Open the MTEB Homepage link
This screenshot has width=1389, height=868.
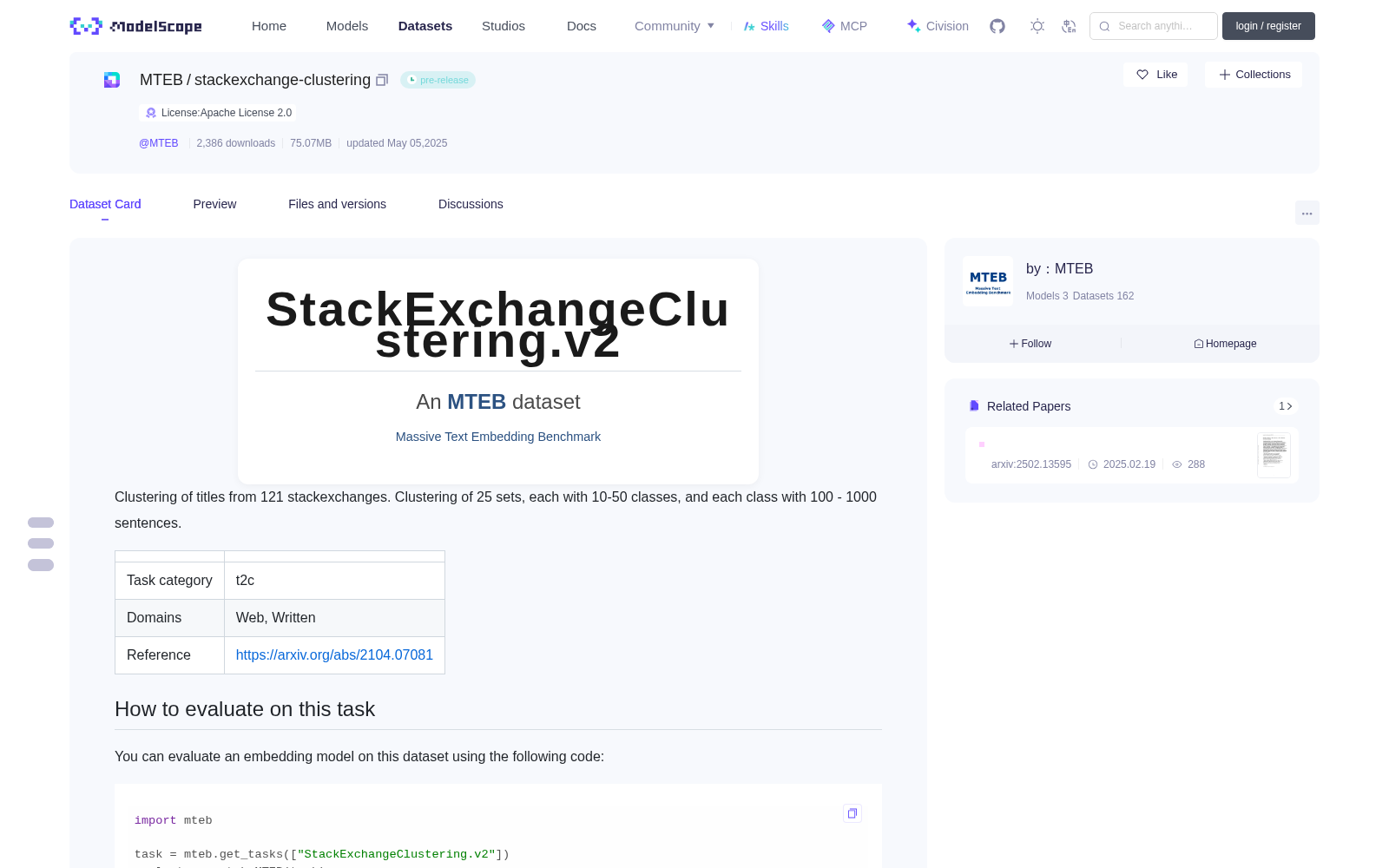point(1225,344)
